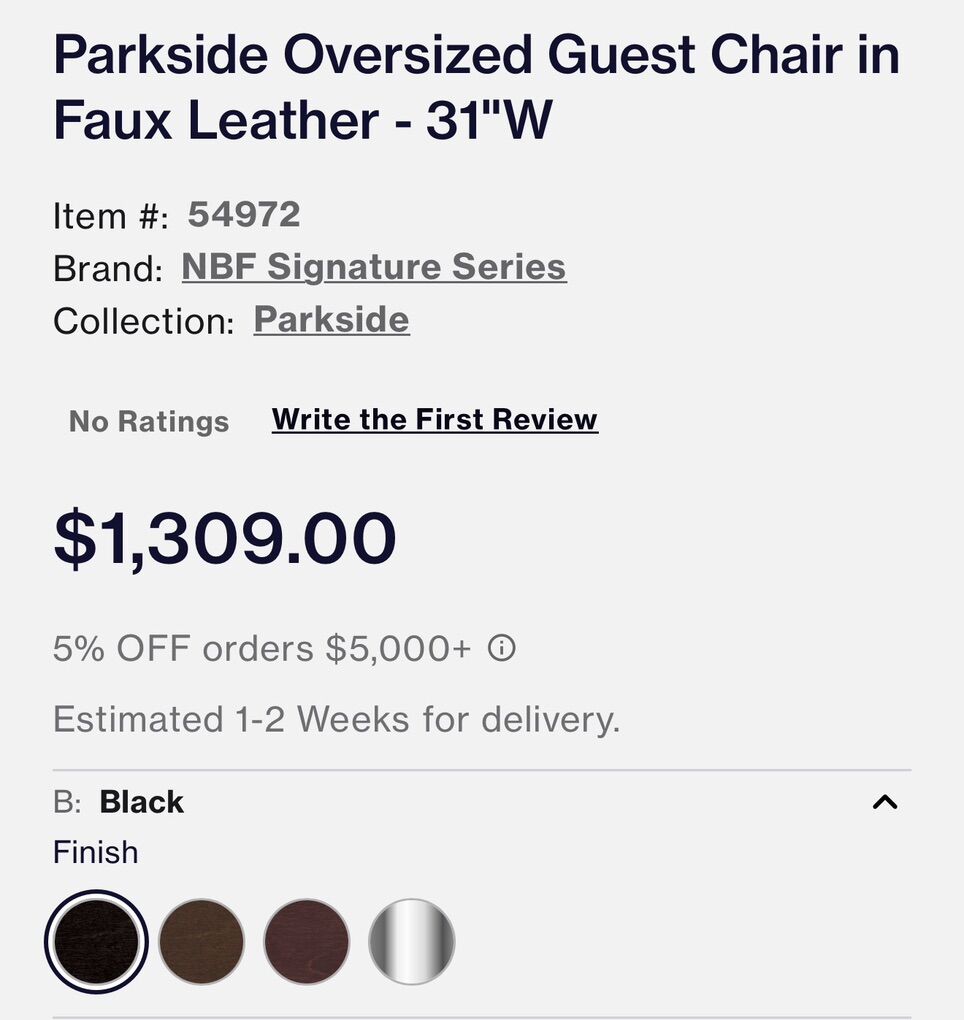964x1020 pixels.
Task: Click the Parkside Oversized Guest Chair title
Action: click(476, 88)
